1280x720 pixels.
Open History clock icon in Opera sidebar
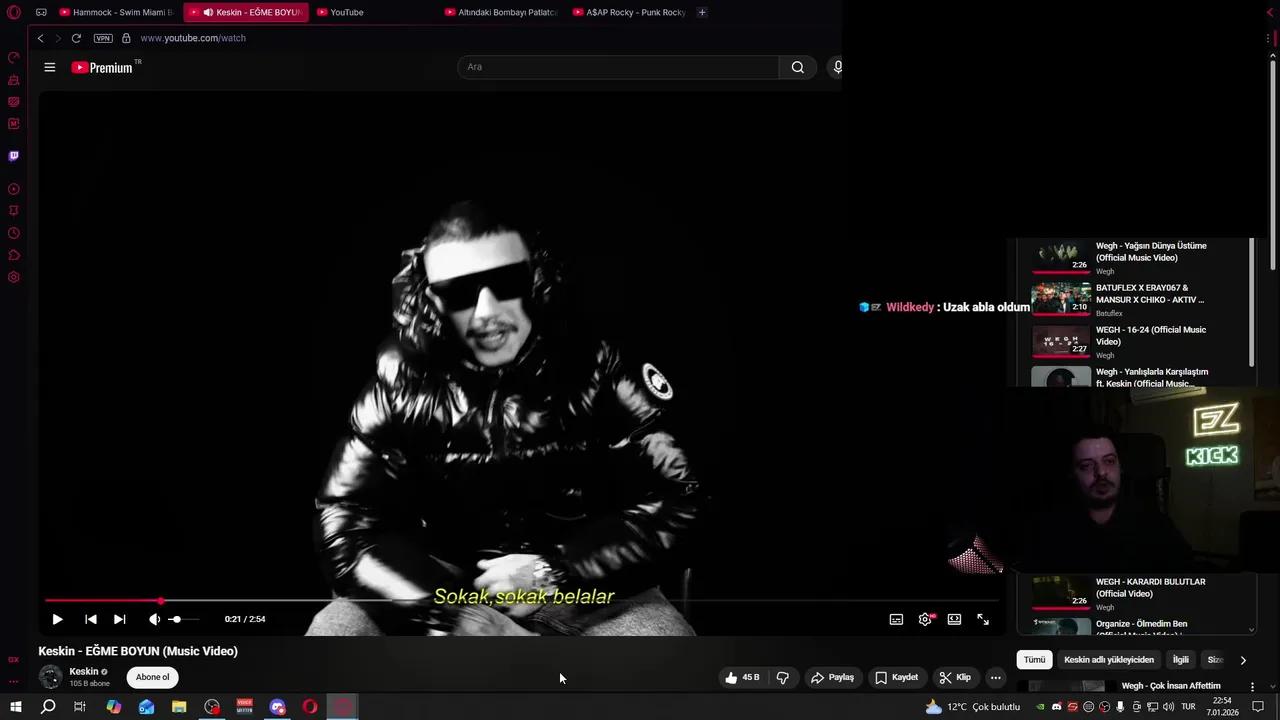tap(14, 233)
